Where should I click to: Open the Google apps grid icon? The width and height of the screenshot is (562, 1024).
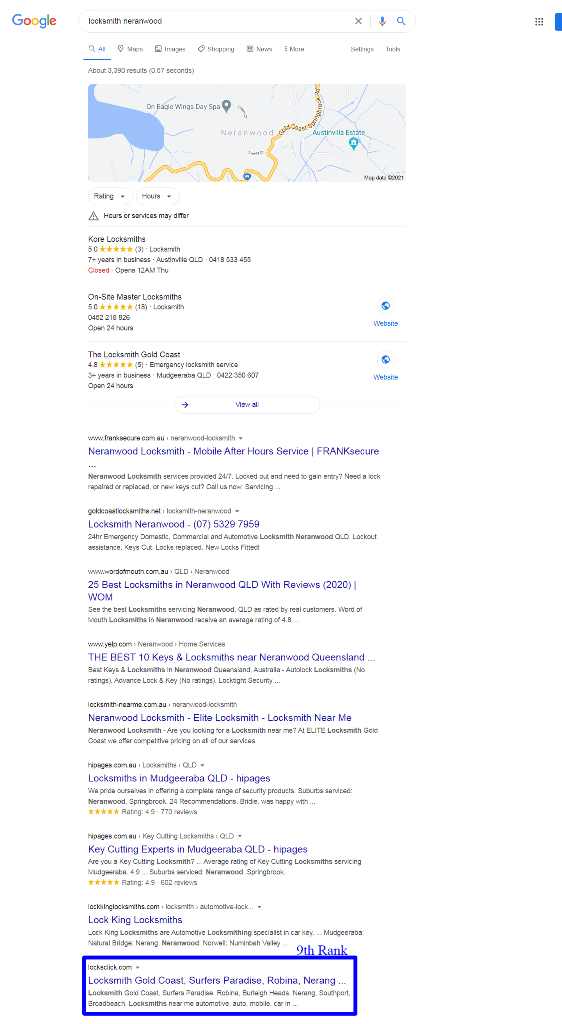coord(539,22)
